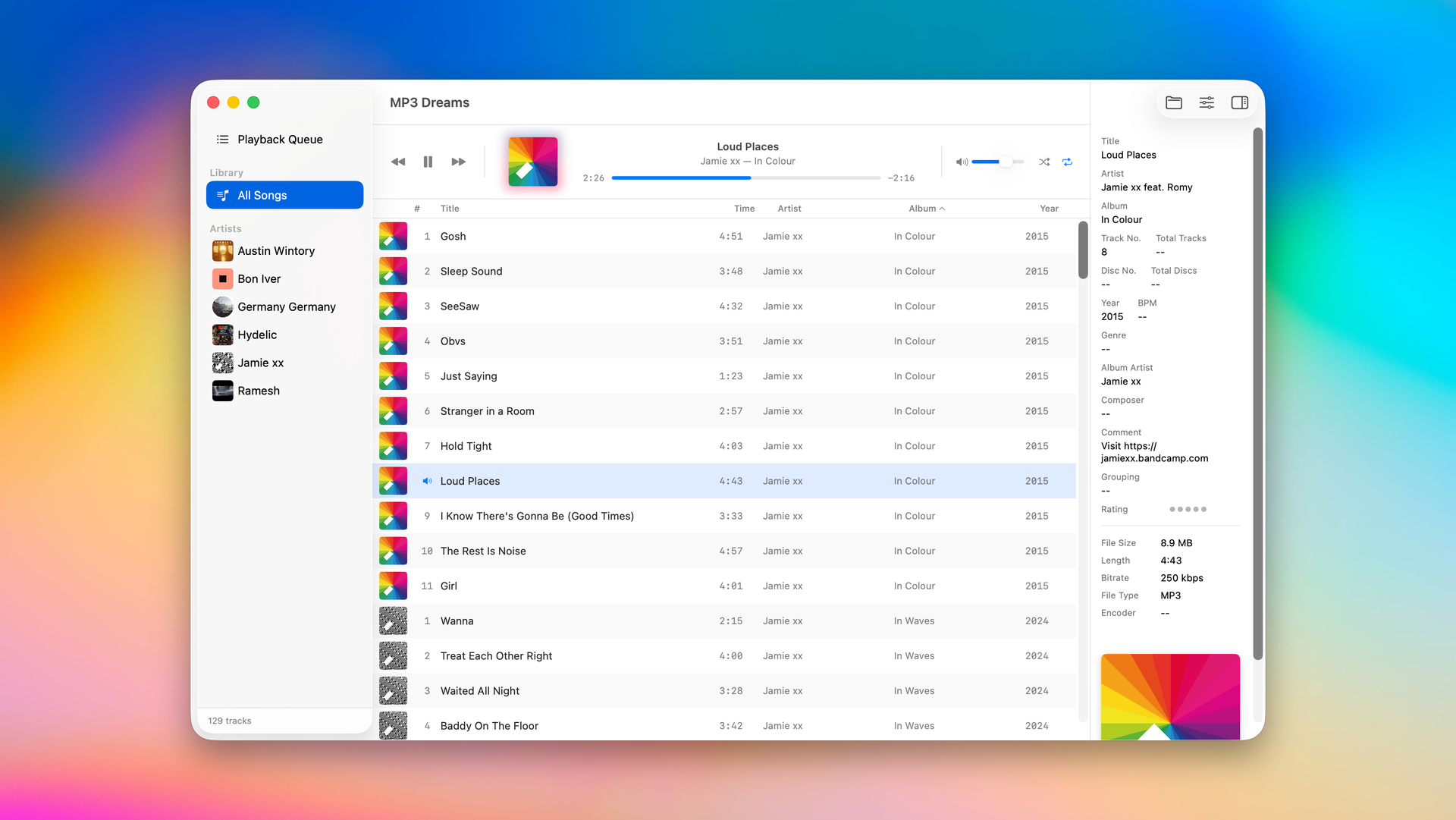Sort tracks by the Time column
1456x820 pixels.
tap(744, 208)
